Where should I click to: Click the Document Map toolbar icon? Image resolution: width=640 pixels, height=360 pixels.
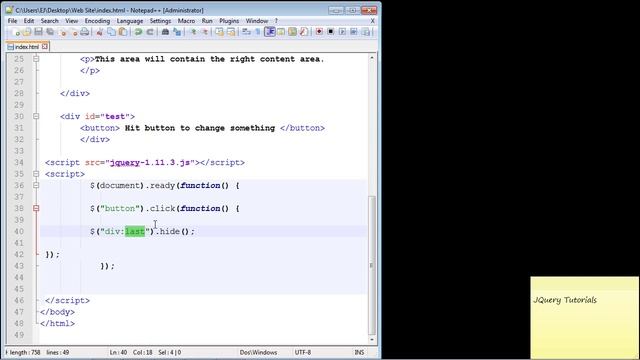pos(292,32)
